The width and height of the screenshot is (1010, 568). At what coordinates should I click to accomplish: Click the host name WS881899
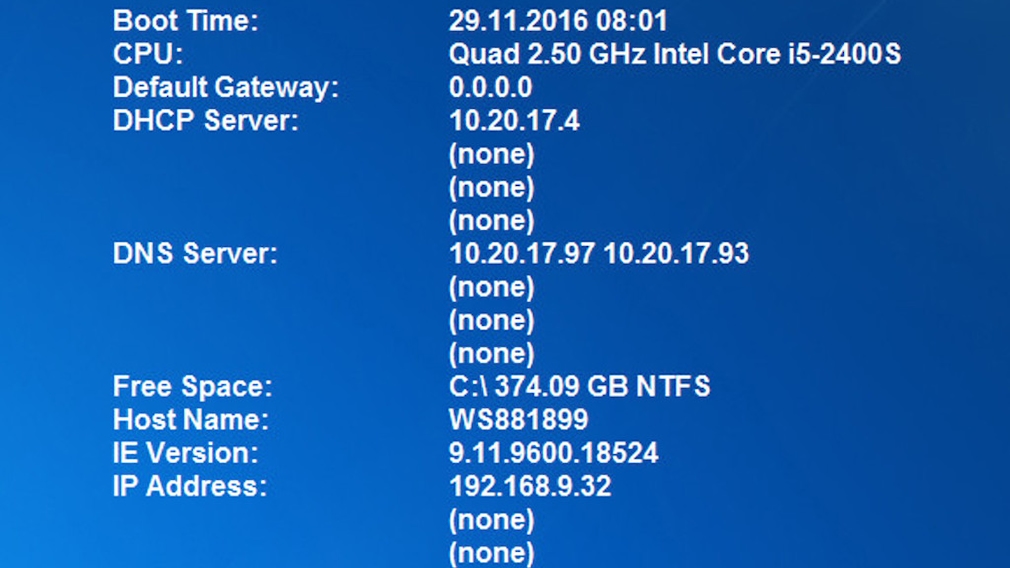519,420
